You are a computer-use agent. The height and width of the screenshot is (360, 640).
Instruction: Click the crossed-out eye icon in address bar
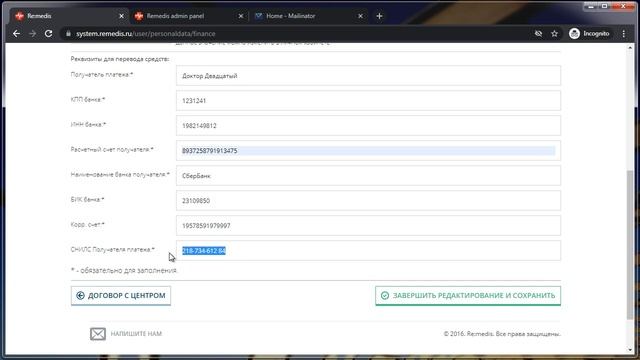click(538, 33)
